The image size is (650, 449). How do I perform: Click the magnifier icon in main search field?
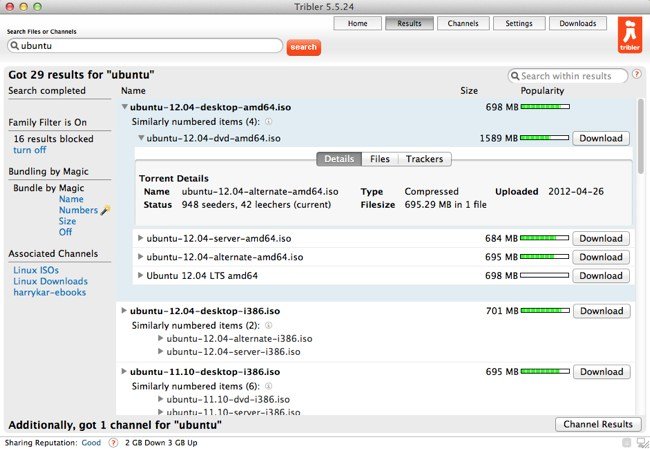click(14, 46)
